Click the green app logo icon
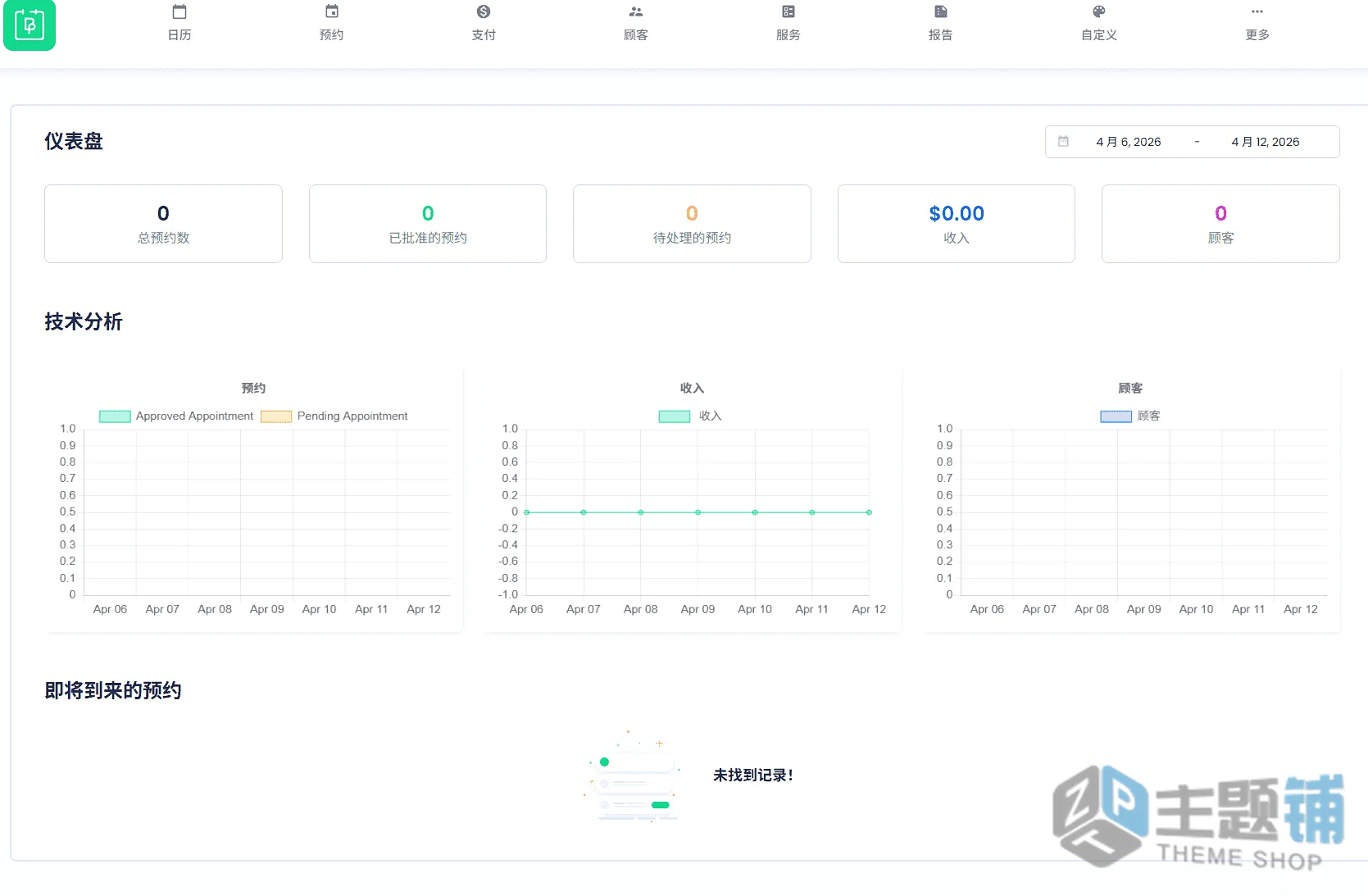This screenshot has width=1368, height=896. (30, 25)
